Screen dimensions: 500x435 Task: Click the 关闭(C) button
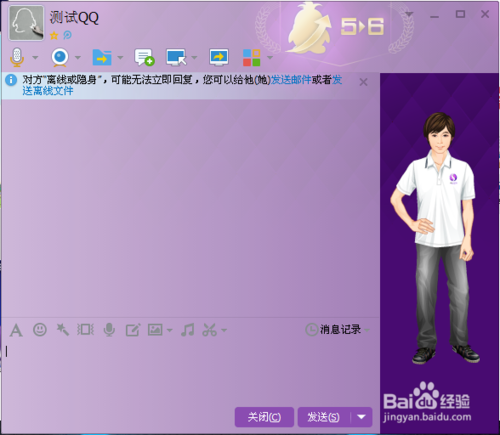(264, 417)
